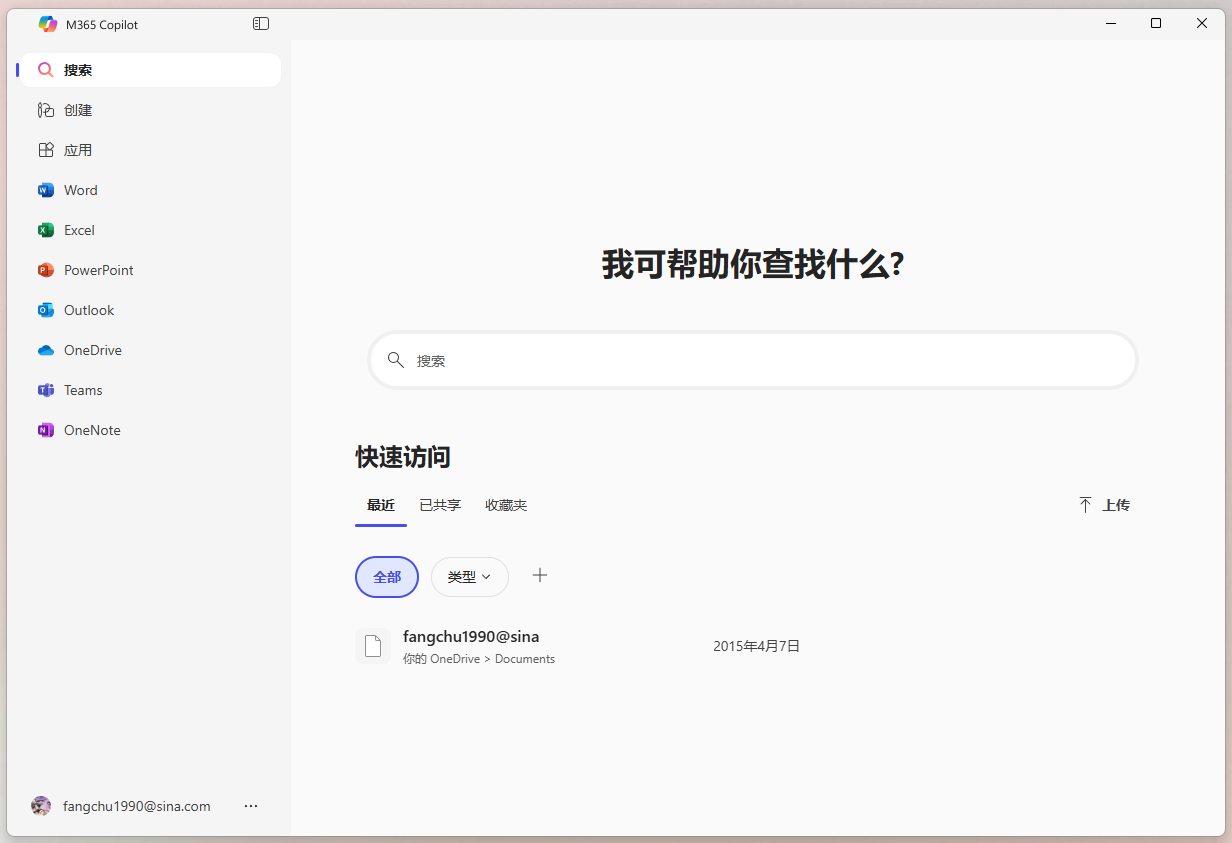Screen dimensions: 1232x843
Task: Open Teams from the sidebar icon
Action: pyautogui.click(x=46, y=390)
